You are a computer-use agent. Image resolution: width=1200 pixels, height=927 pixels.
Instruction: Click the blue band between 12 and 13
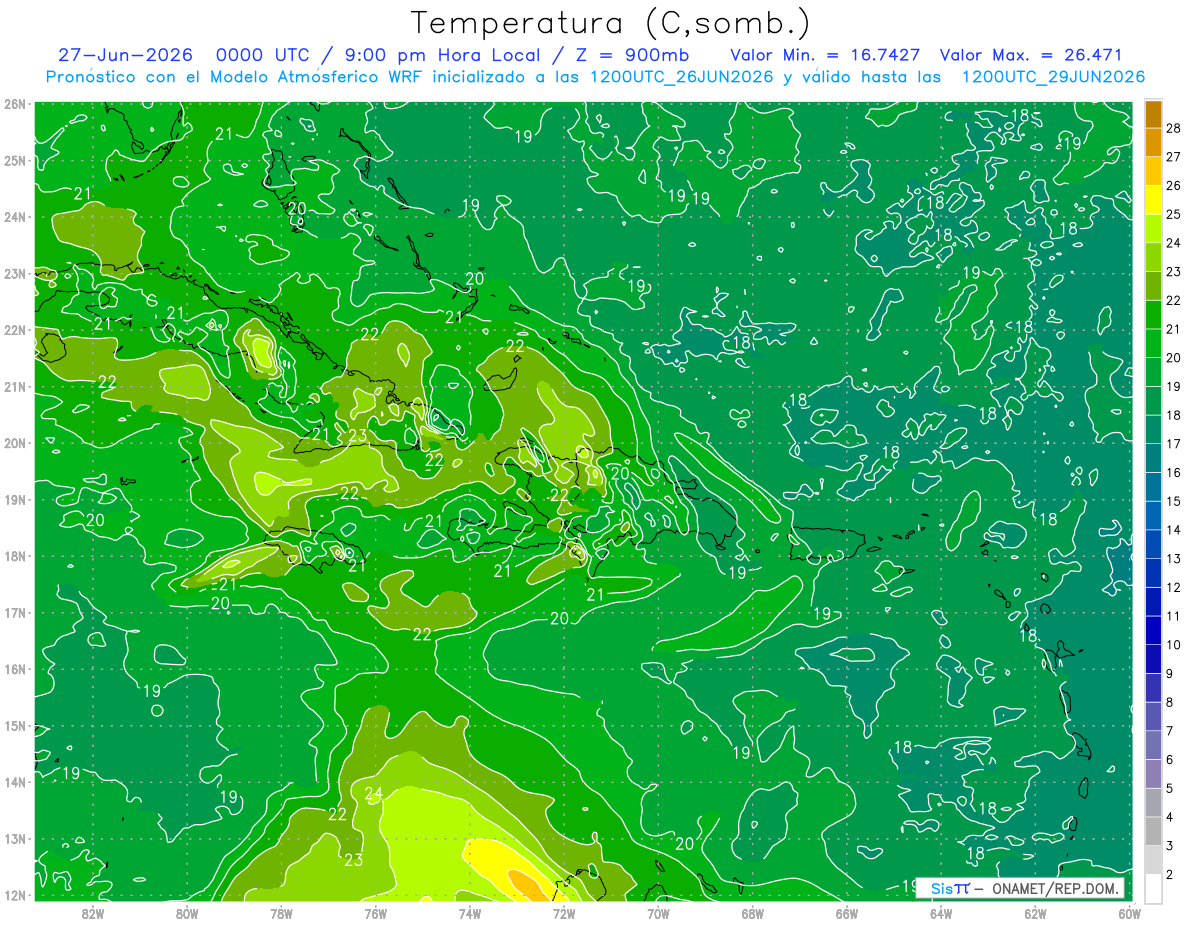pyautogui.click(x=1153, y=573)
